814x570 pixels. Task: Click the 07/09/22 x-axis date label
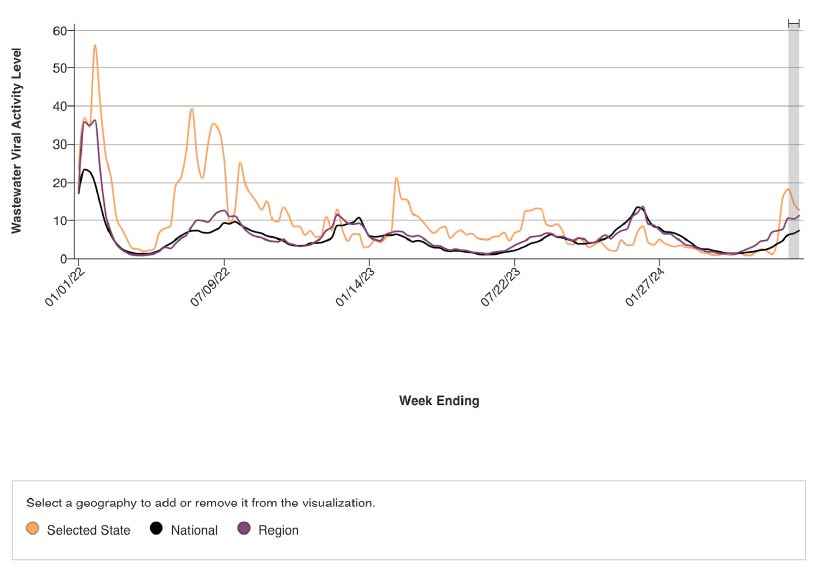pos(207,284)
